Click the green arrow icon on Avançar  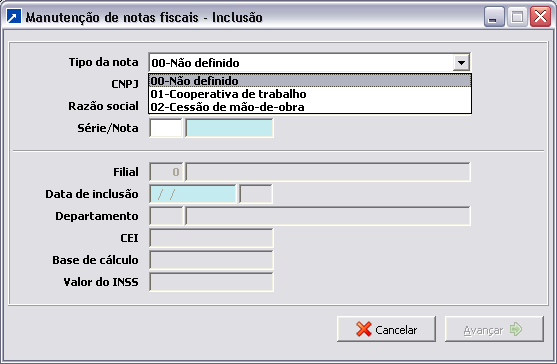click(516, 329)
